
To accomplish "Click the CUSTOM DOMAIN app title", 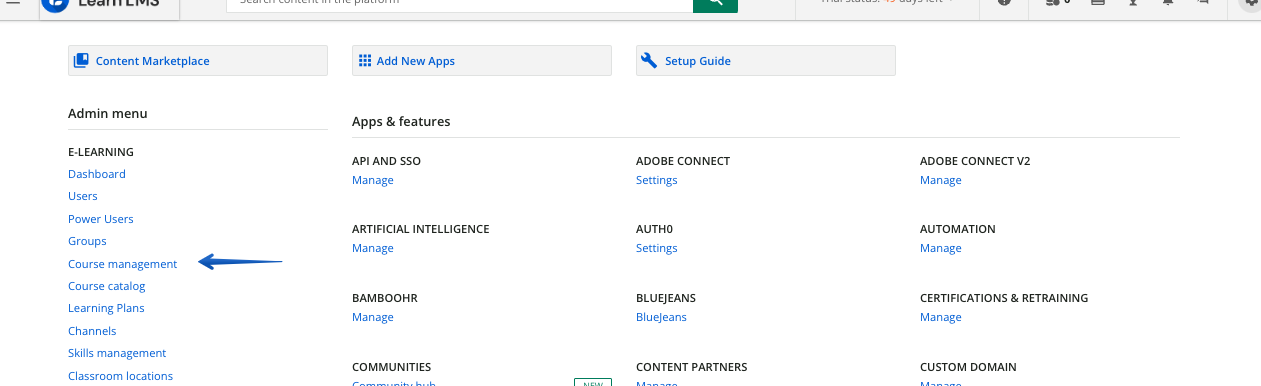I will [x=968, y=367].
